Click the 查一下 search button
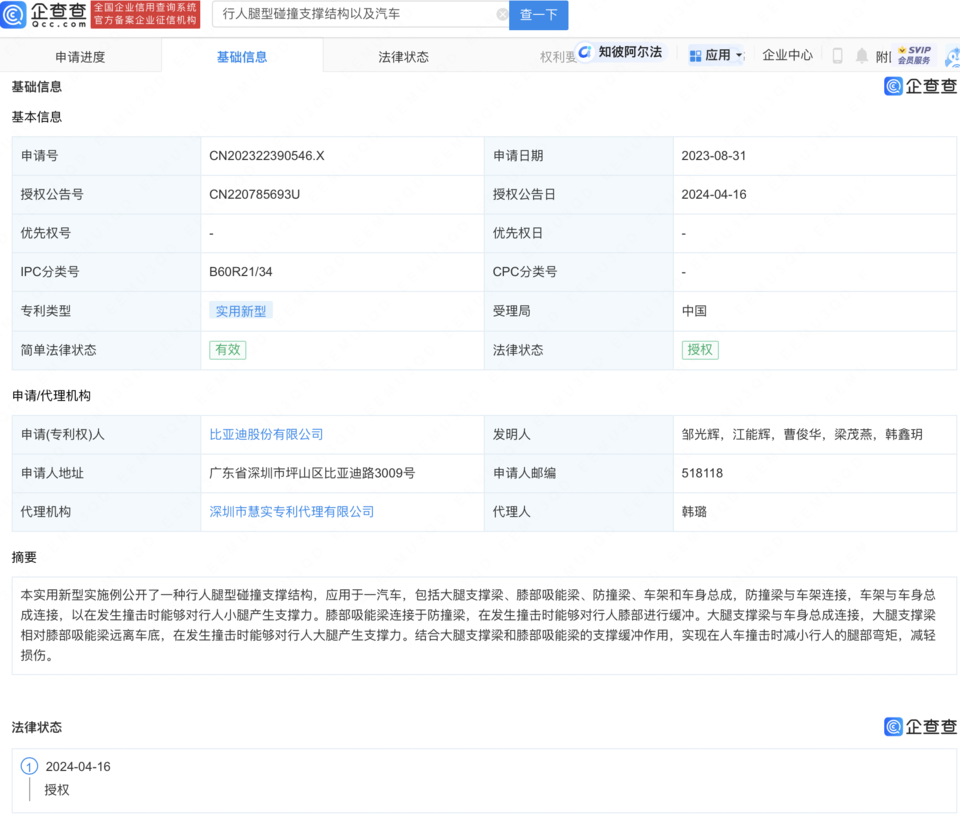 [538, 15]
